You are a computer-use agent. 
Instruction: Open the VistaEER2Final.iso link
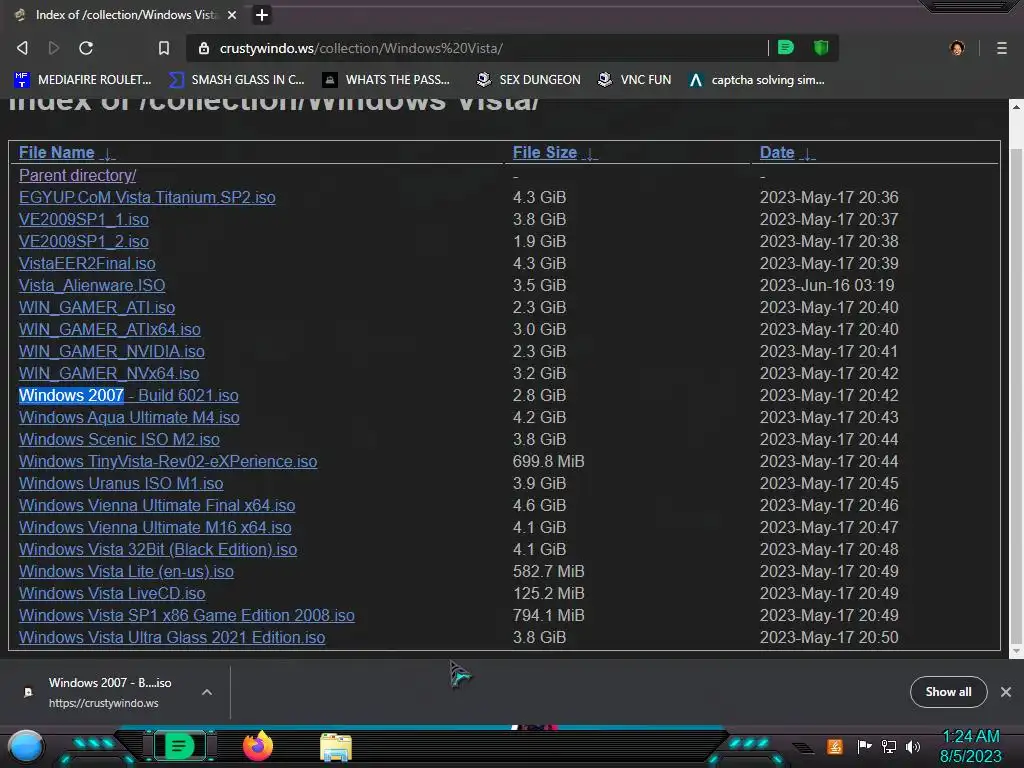[87, 263]
